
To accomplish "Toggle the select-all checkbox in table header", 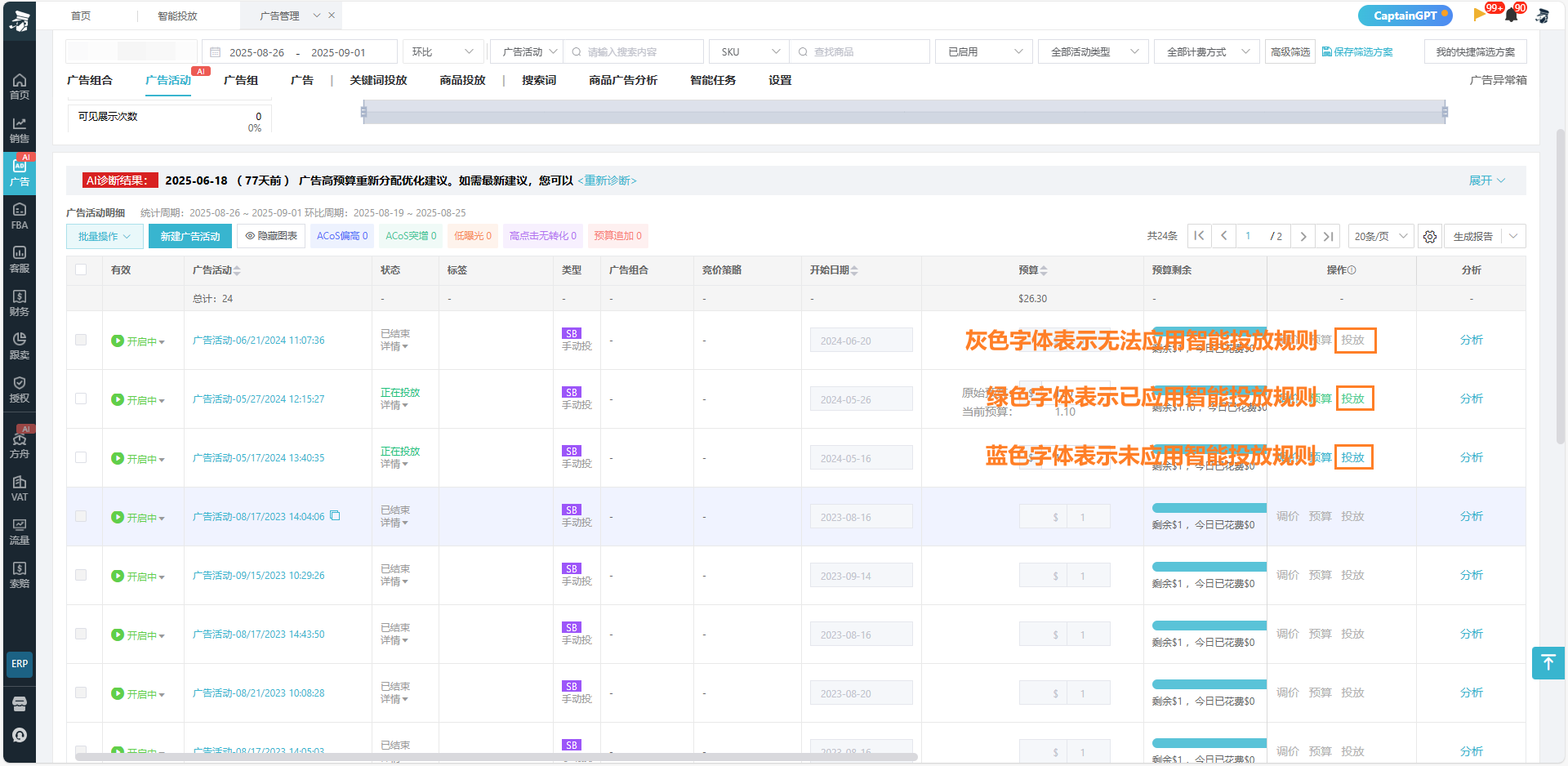I will (x=81, y=269).
